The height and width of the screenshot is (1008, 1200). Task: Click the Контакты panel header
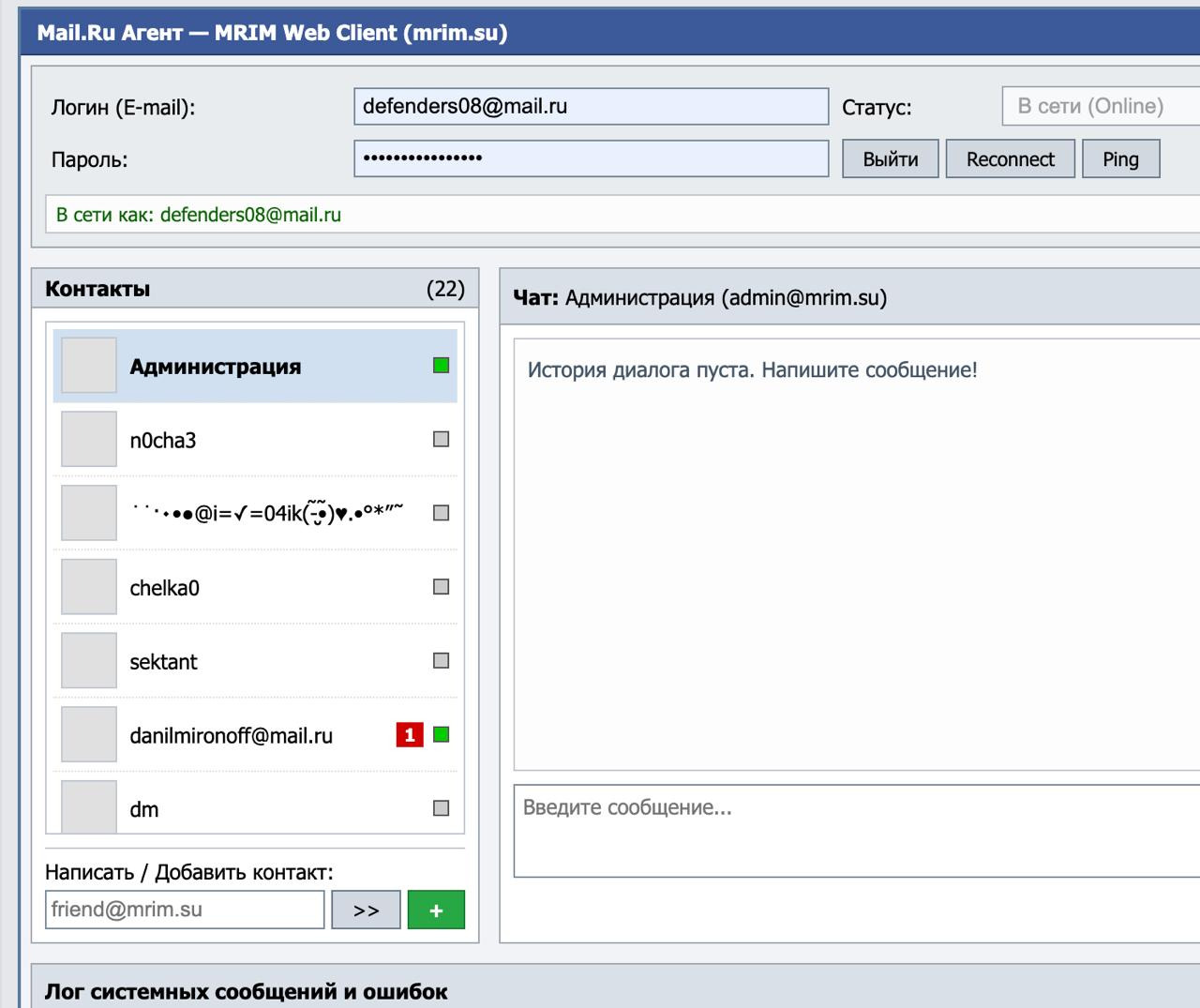click(255, 289)
